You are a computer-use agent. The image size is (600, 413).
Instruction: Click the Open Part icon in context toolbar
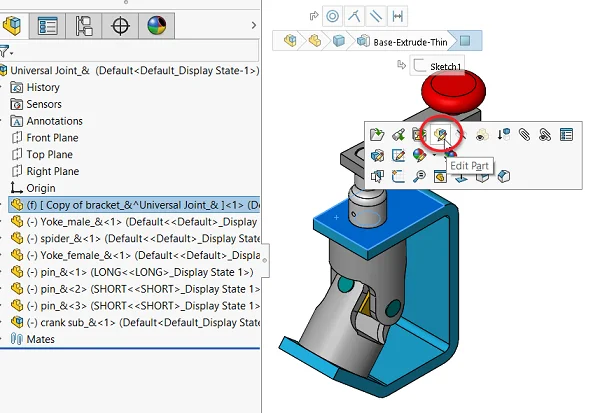click(377, 134)
